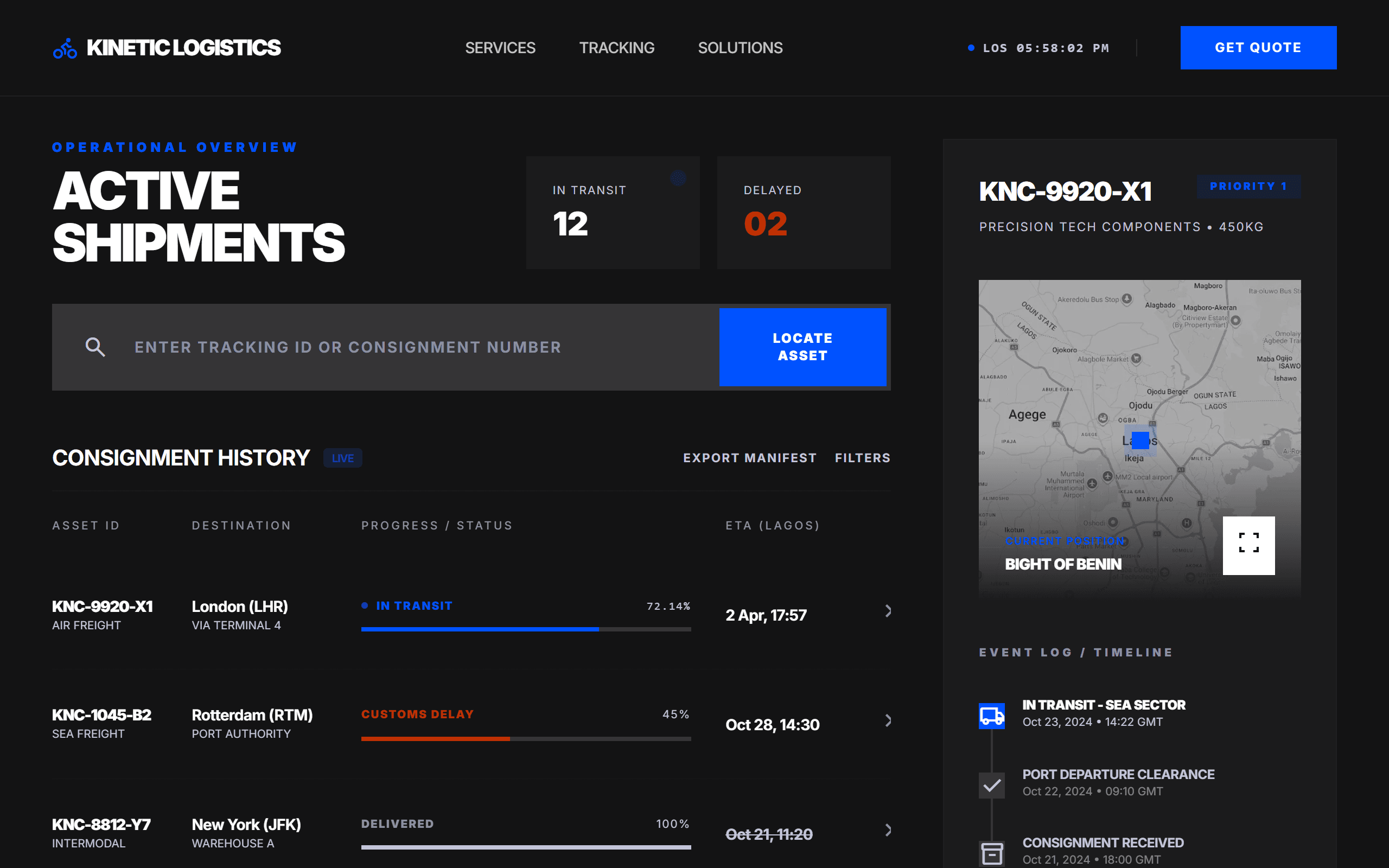The height and width of the screenshot is (868, 1389).
Task: Click the search magnifier icon
Action: [95, 347]
